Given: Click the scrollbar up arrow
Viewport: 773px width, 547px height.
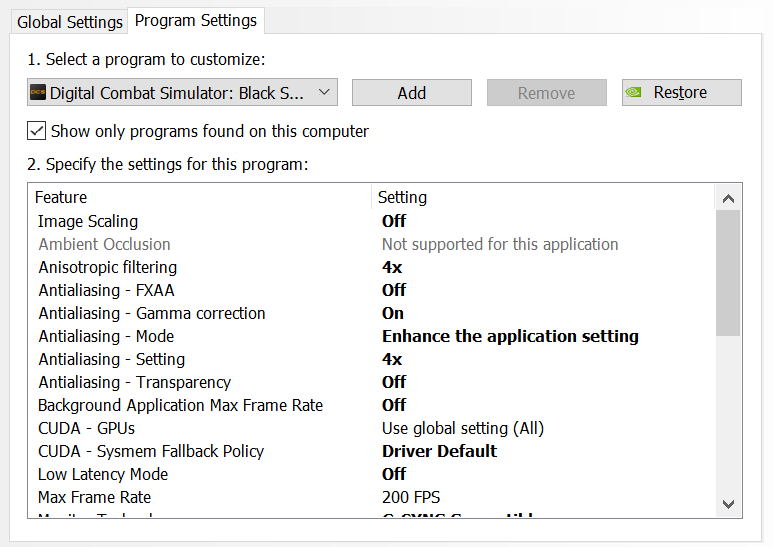Looking at the screenshot, I should pyautogui.click(x=728, y=199).
